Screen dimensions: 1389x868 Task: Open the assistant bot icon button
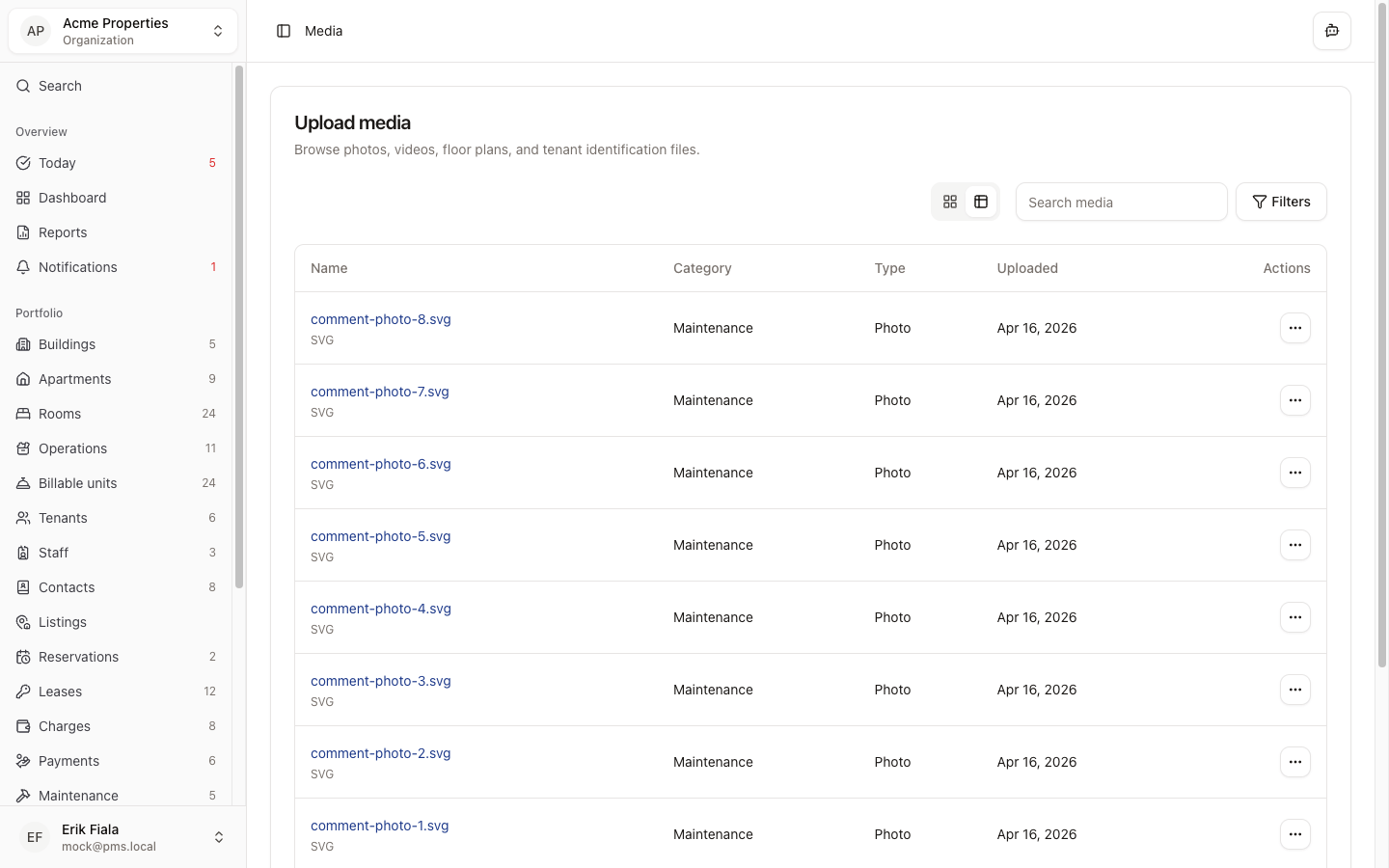(1331, 31)
